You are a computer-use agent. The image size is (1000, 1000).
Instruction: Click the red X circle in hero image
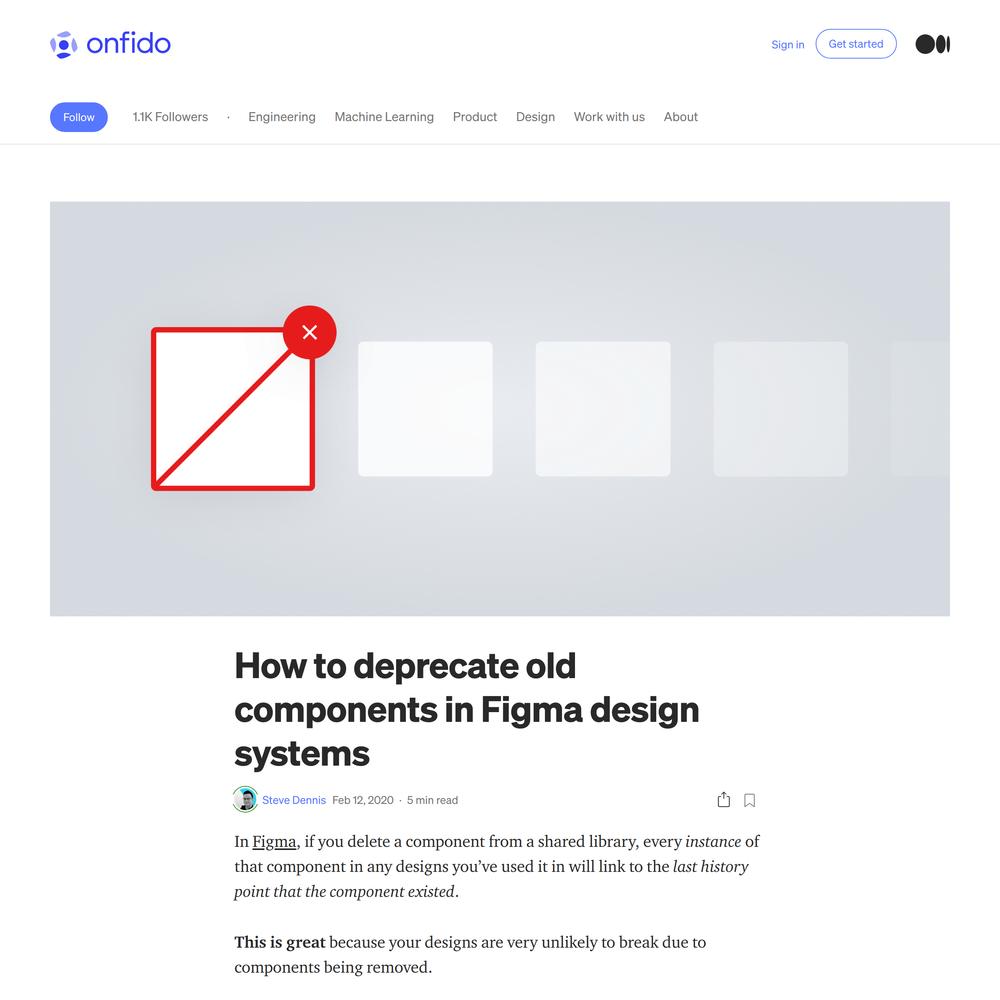(310, 332)
